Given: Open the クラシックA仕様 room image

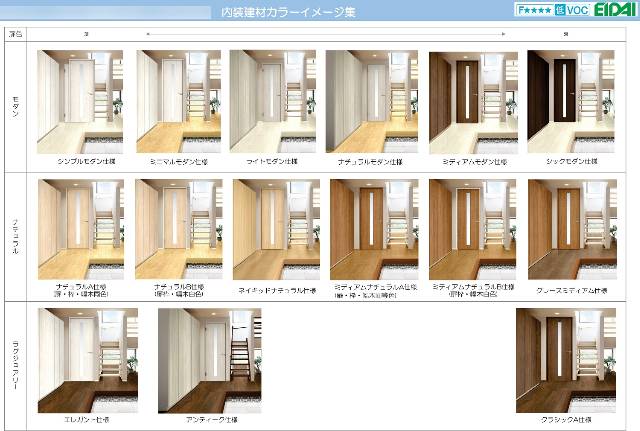Looking at the screenshot, I should [560, 358].
